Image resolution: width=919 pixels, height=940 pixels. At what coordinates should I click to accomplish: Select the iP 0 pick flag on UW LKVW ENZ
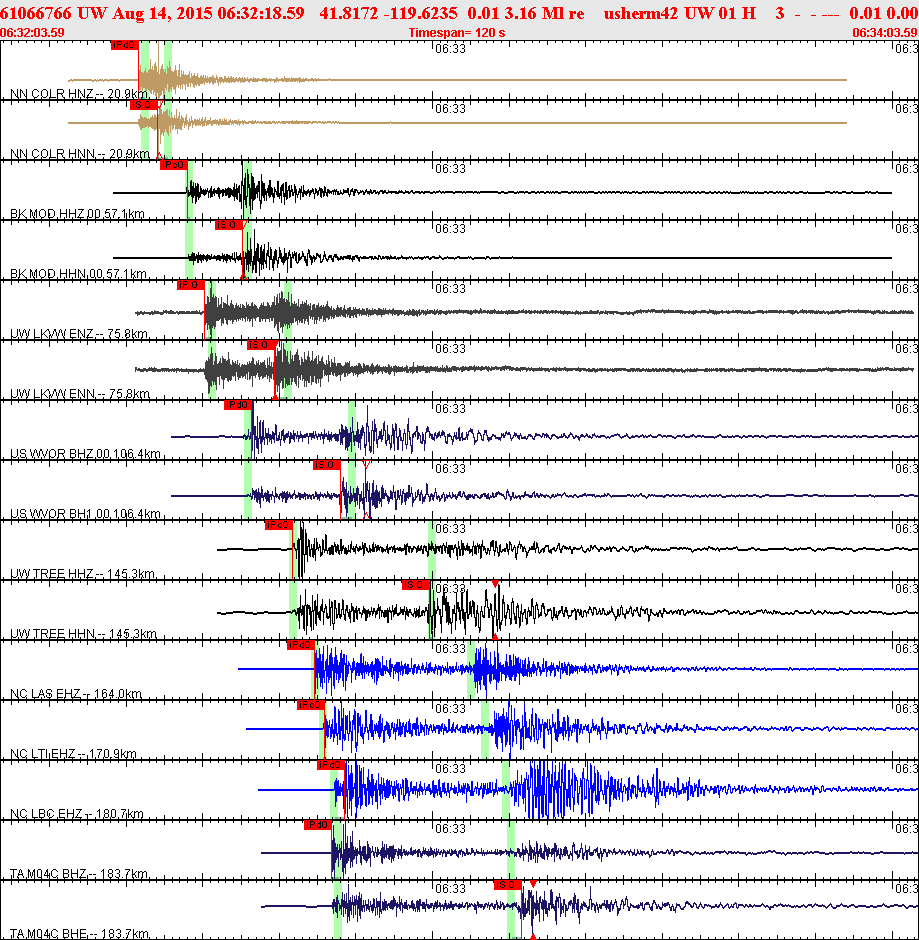pyautogui.click(x=191, y=285)
